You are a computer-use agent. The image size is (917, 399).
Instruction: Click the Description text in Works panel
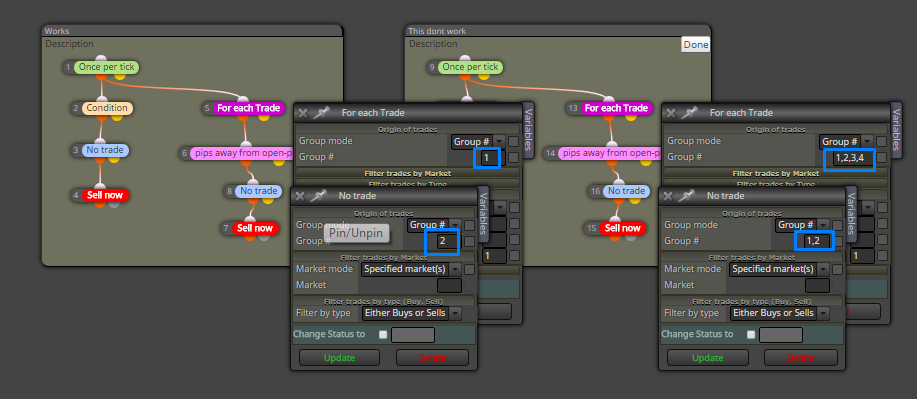pyautogui.click(x=69, y=44)
